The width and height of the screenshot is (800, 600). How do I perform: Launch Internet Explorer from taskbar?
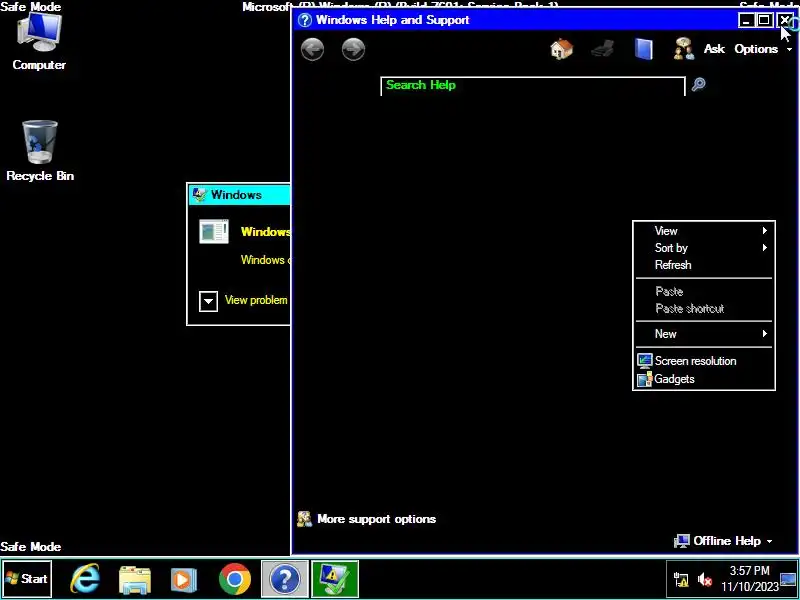click(84, 579)
